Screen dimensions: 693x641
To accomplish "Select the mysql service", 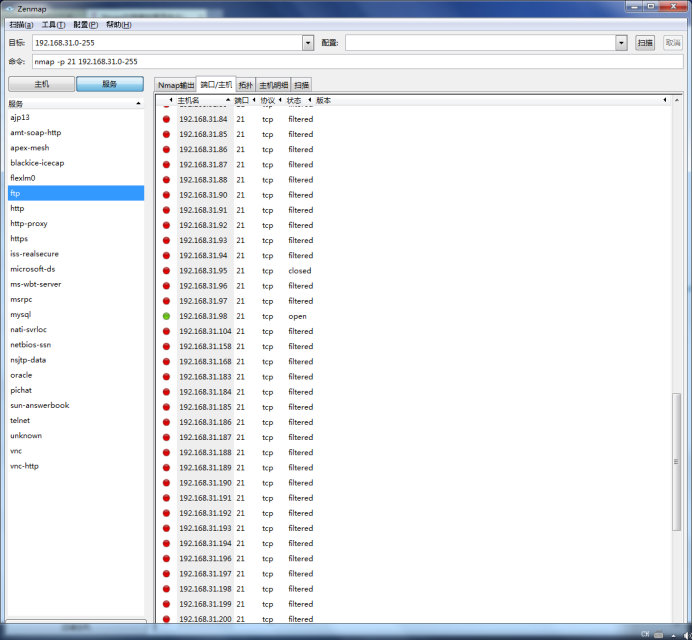I will click(x=76, y=314).
